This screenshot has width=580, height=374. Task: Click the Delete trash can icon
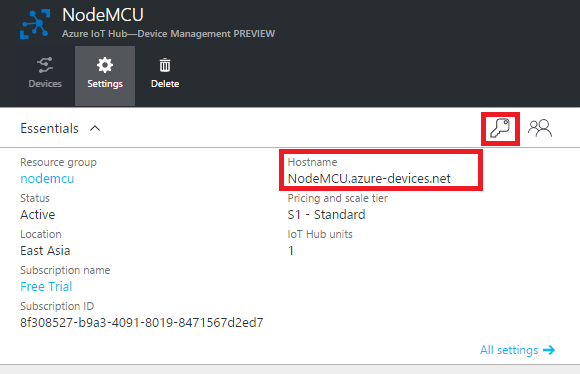165,65
